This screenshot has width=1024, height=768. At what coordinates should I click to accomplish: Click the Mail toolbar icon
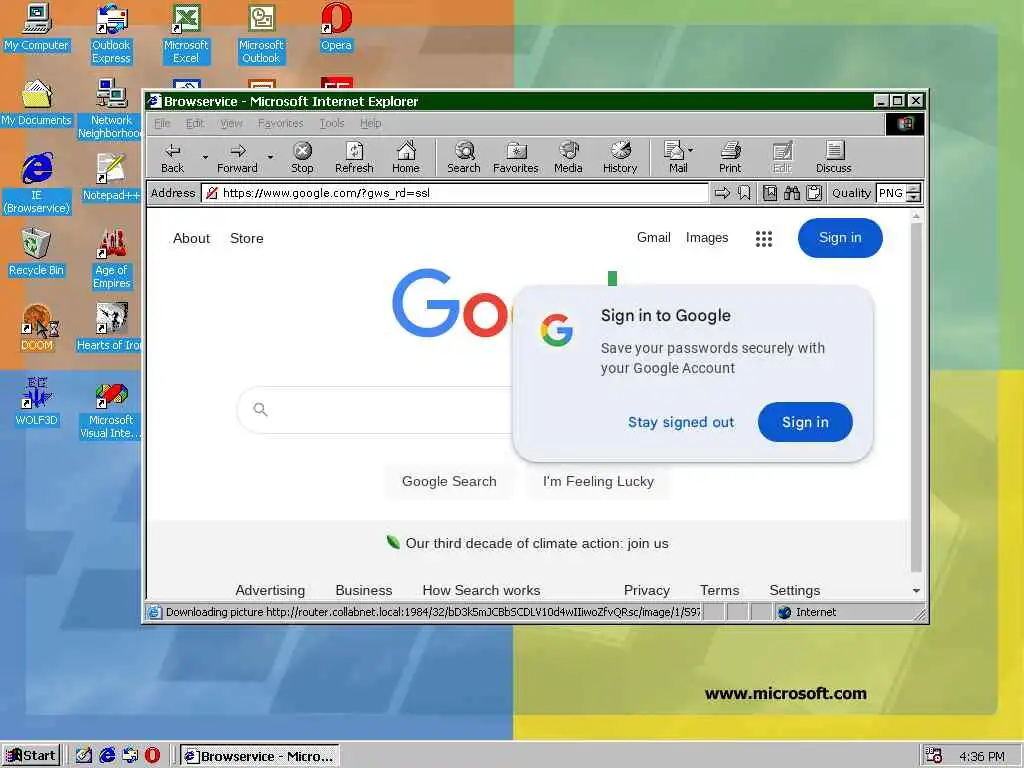point(675,157)
